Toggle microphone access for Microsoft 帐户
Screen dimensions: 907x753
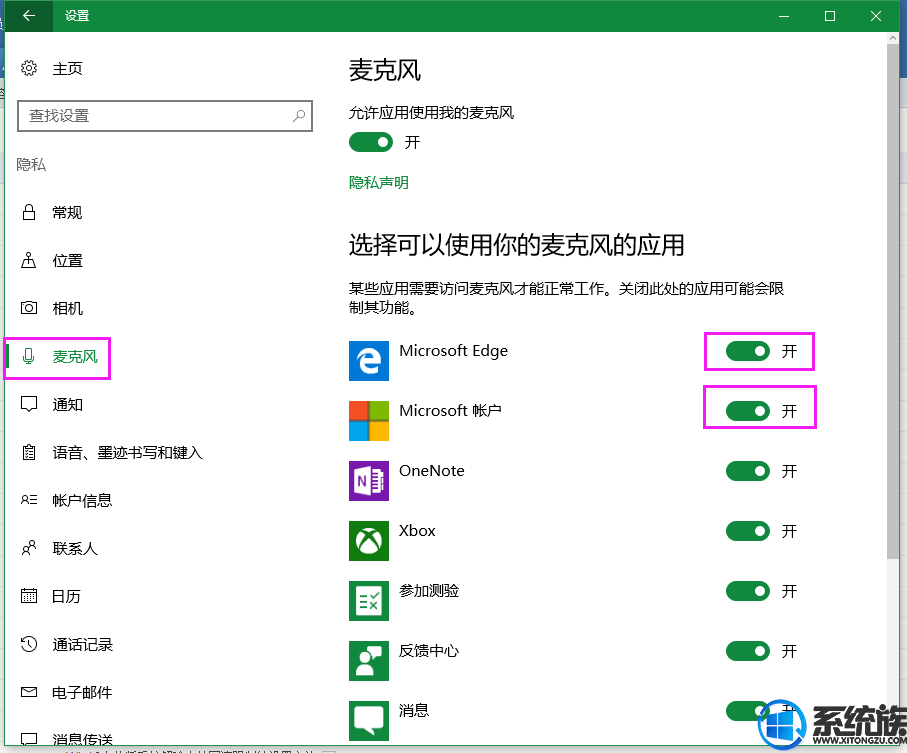point(748,411)
